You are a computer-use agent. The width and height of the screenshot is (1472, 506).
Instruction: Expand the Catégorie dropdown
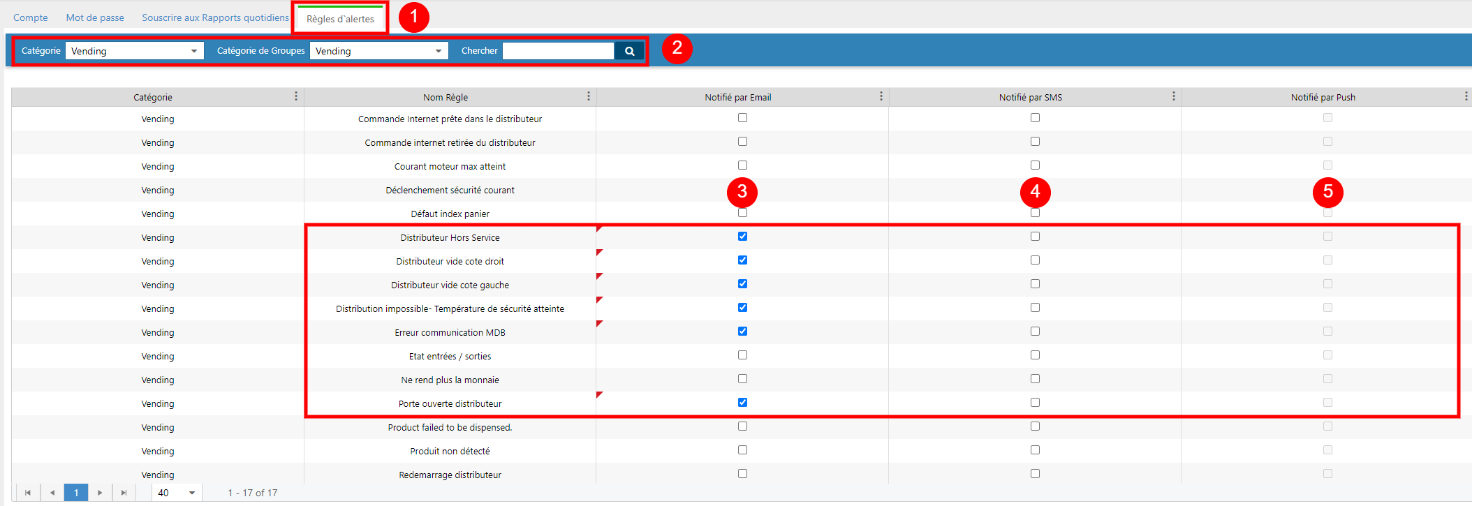134,51
